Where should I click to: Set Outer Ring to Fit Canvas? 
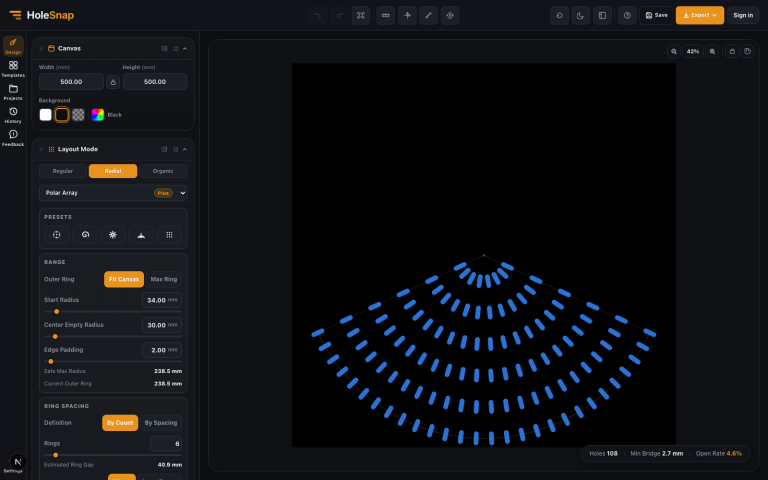(x=124, y=279)
